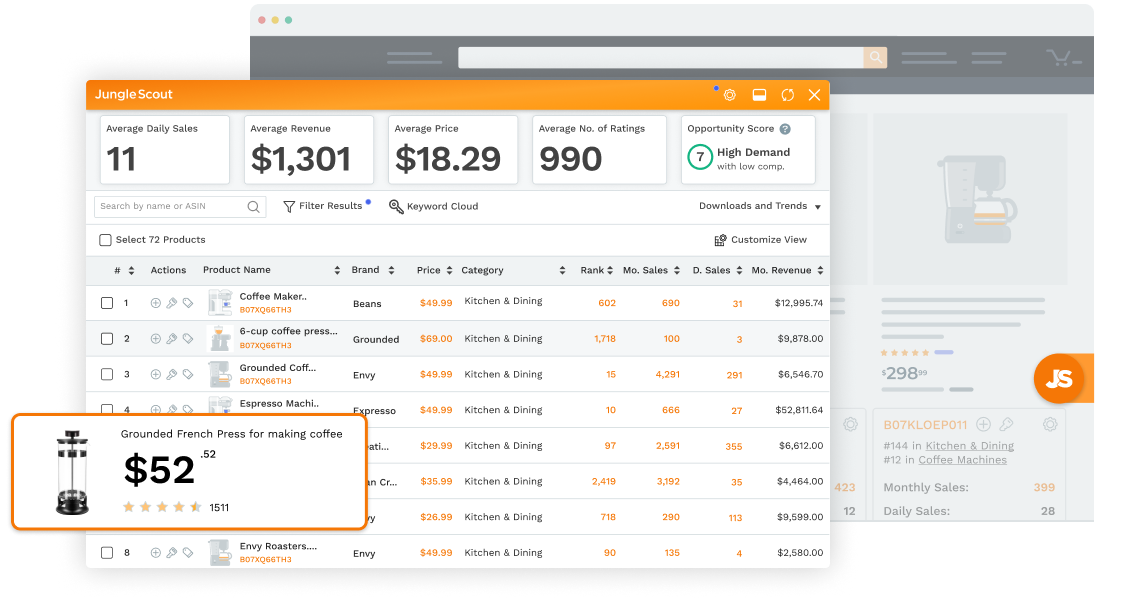Click the pin icon in row 1
Screen dimensions: 1132x600
click(x=172, y=303)
